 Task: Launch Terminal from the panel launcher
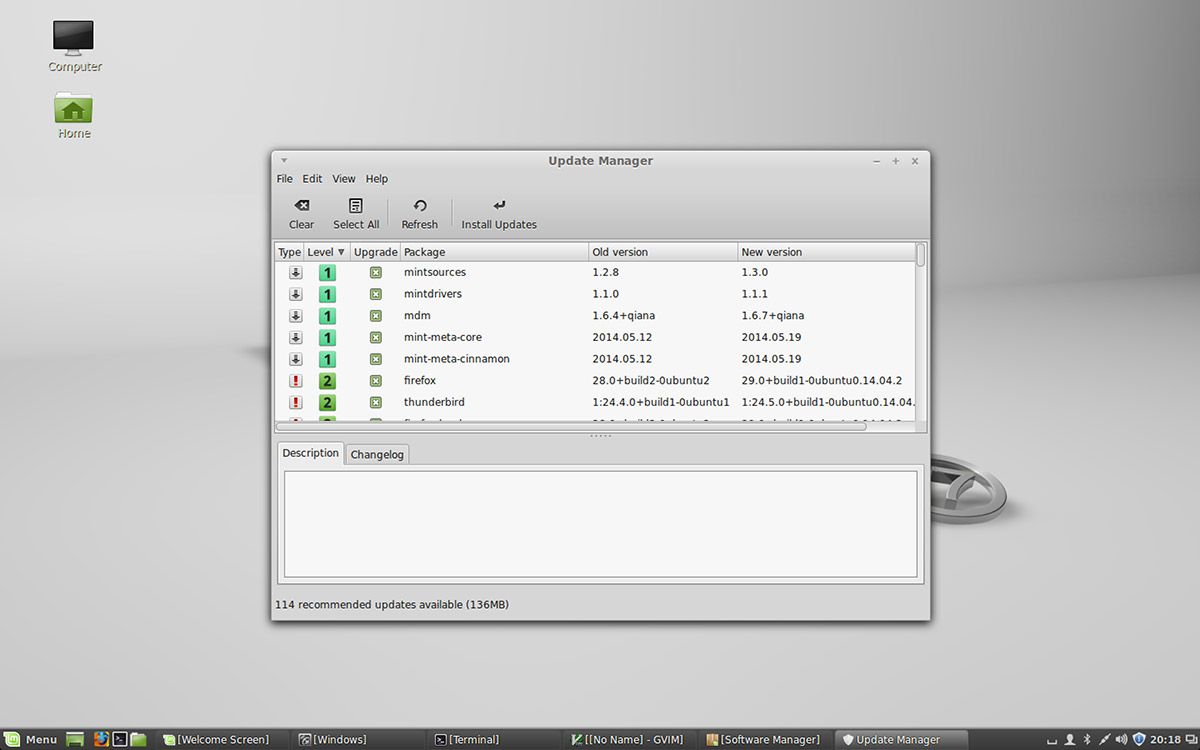[x=119, y=740]
